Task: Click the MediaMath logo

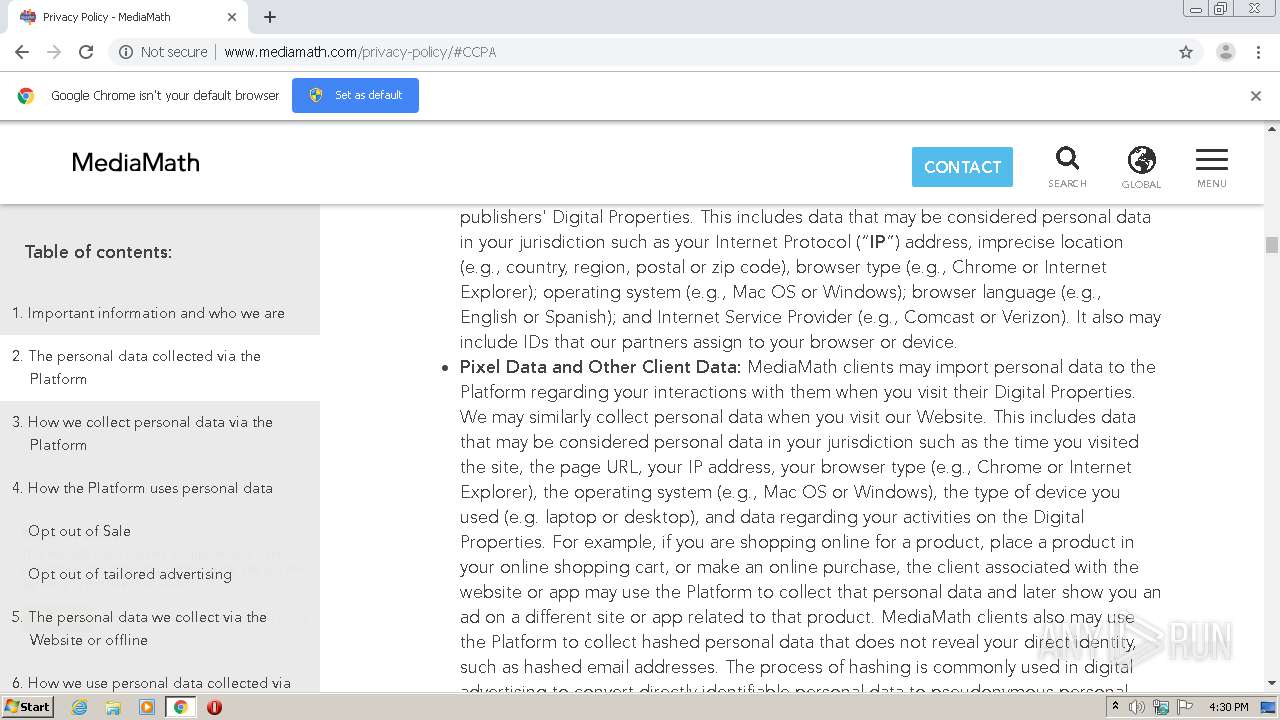Action: (x=136, y=162)
